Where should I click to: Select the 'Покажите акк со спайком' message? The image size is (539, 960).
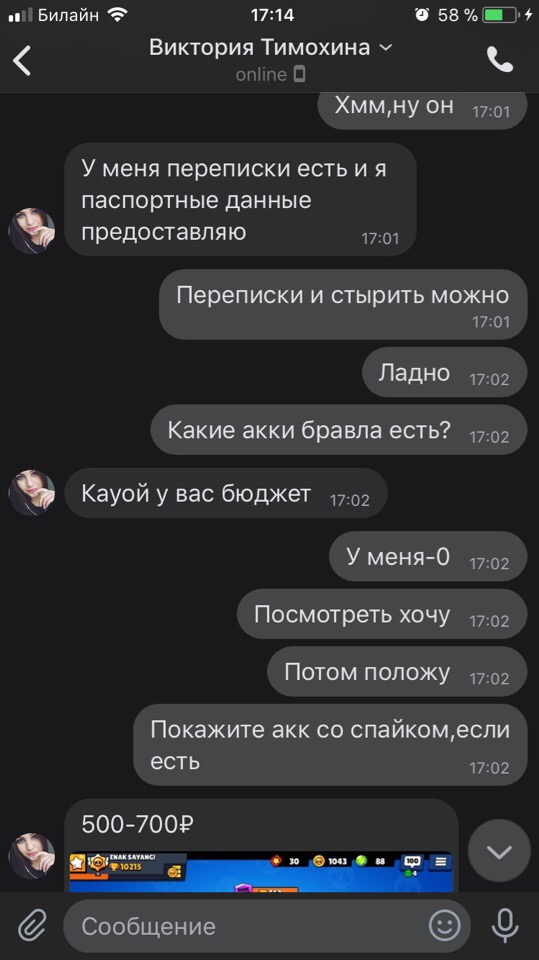[x=330, y=744]
